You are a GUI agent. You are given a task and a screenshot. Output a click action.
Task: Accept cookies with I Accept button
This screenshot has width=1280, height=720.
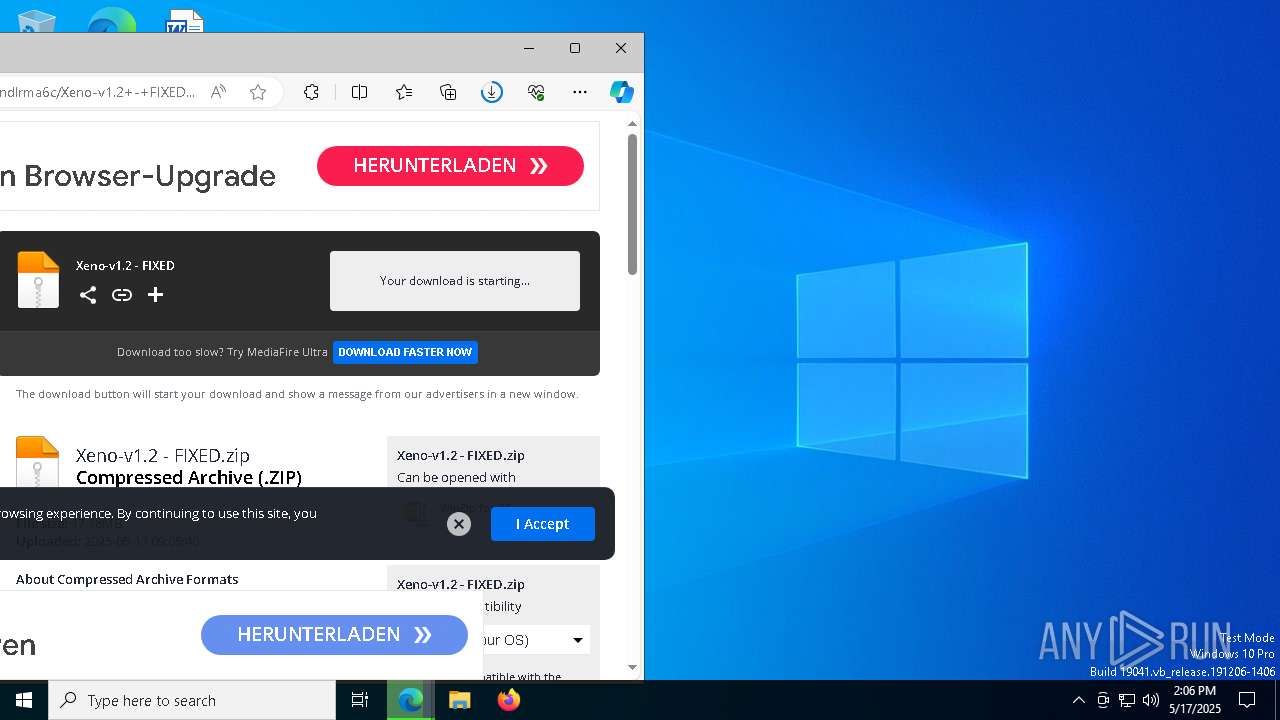point(543,524)
